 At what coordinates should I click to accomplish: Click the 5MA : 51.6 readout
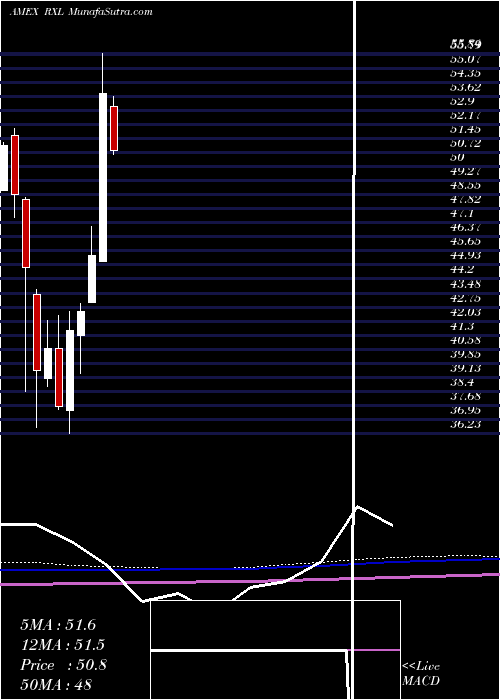coord(58,625)
